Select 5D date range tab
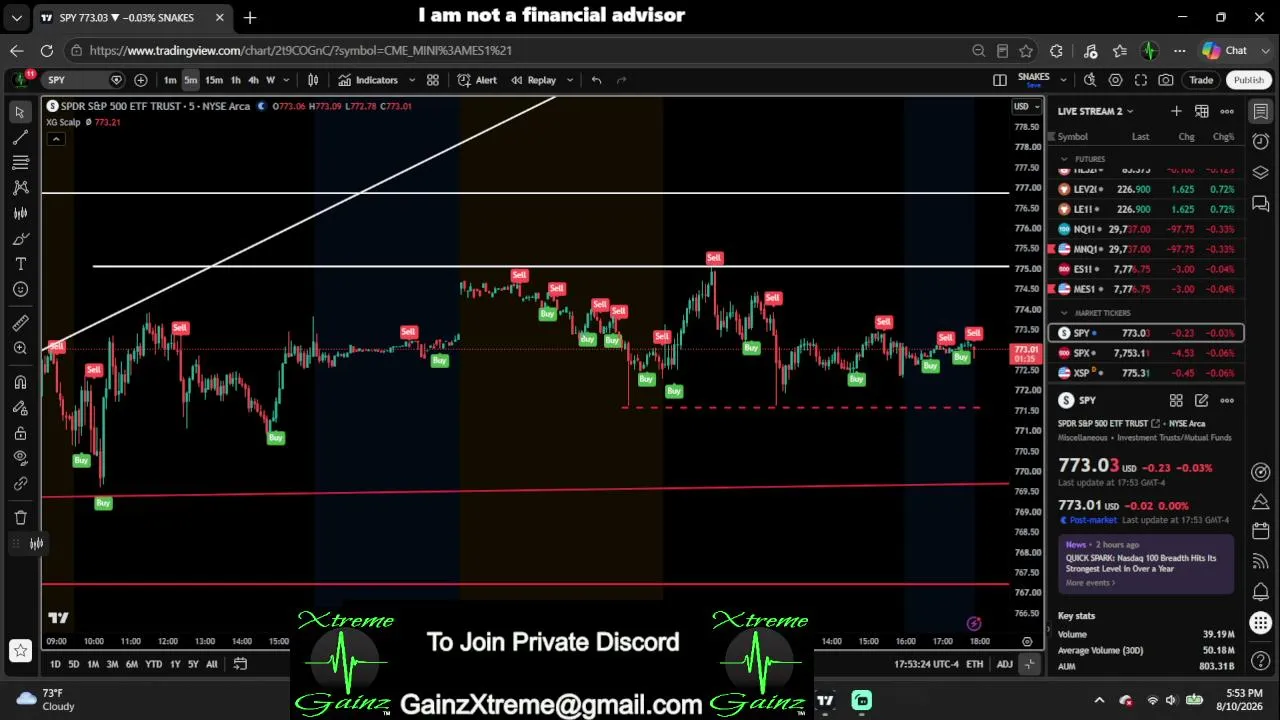Image resolution: width=1280 pixels, height=720 pixels. (x=73, y=664)
